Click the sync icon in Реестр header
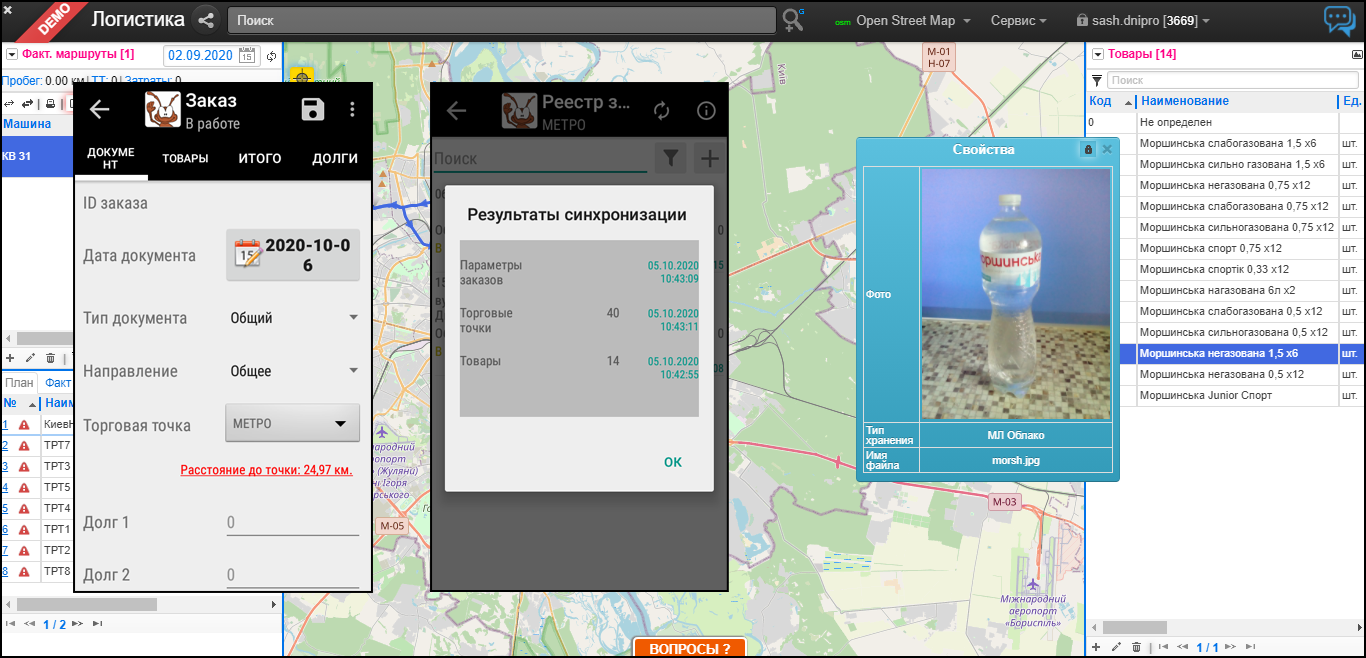The width and height of the screenshot is (1366, 658). [x=661, y=110]
